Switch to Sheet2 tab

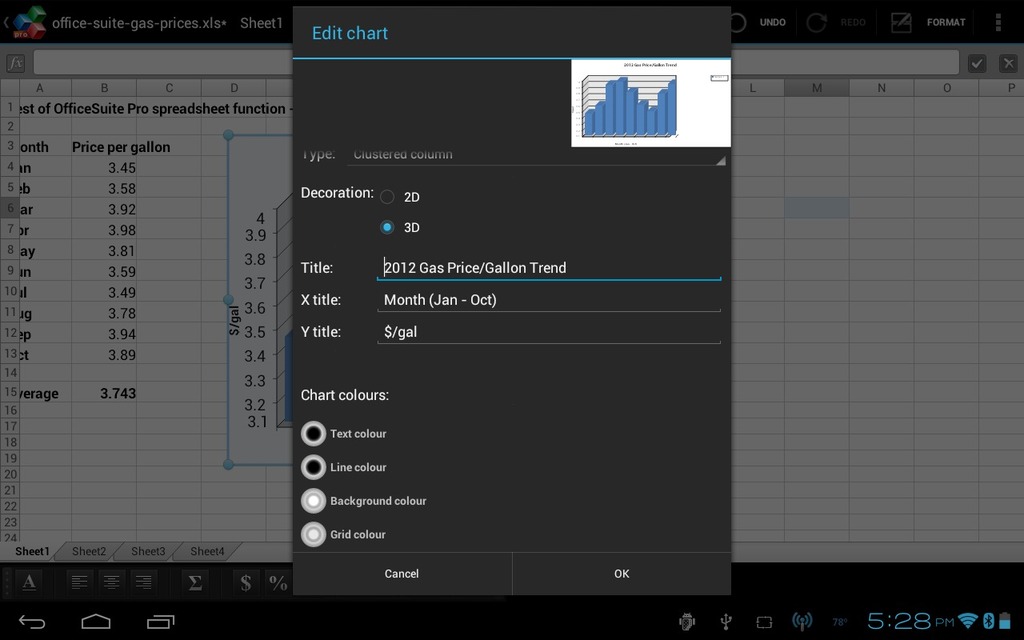click(89, 551)
